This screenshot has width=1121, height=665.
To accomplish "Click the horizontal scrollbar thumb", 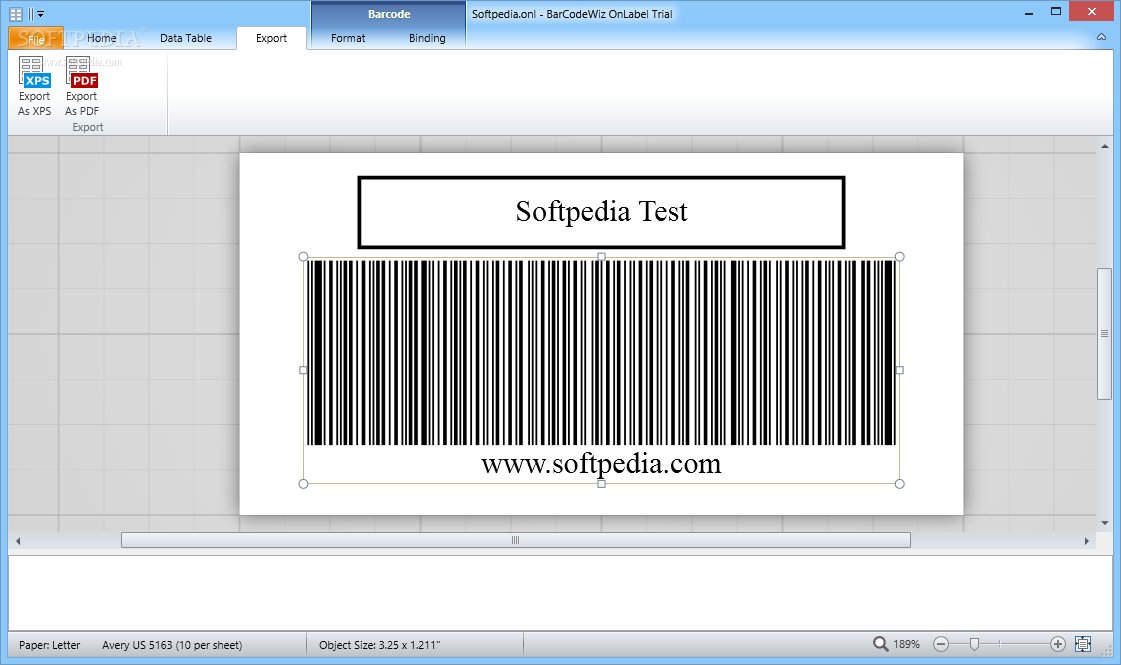I will click(515, 541).
